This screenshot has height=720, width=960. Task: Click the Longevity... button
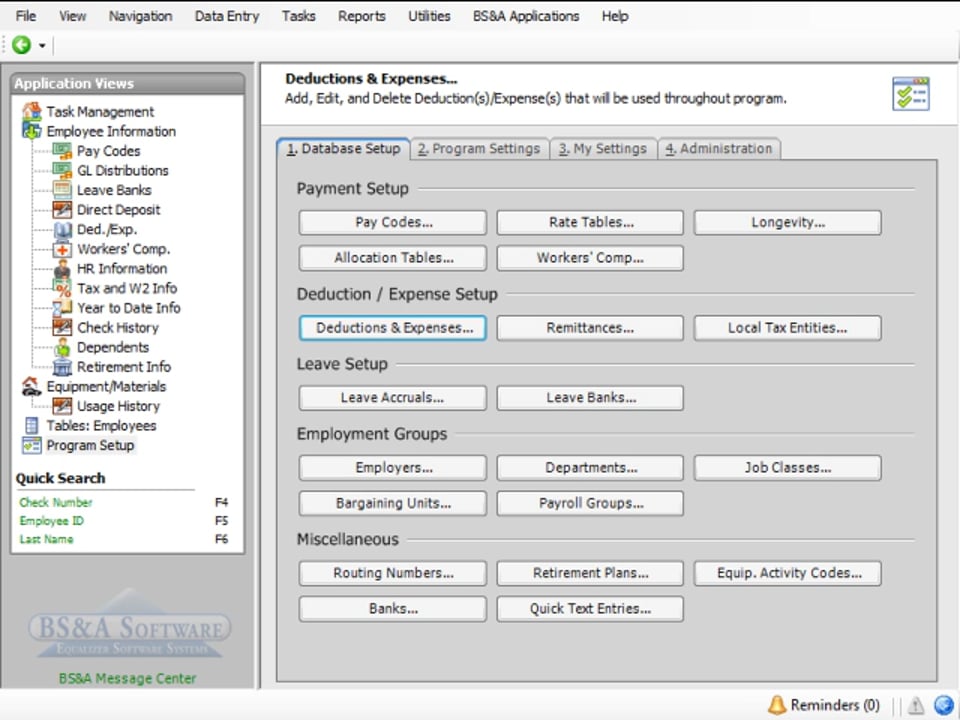point(787,222)
